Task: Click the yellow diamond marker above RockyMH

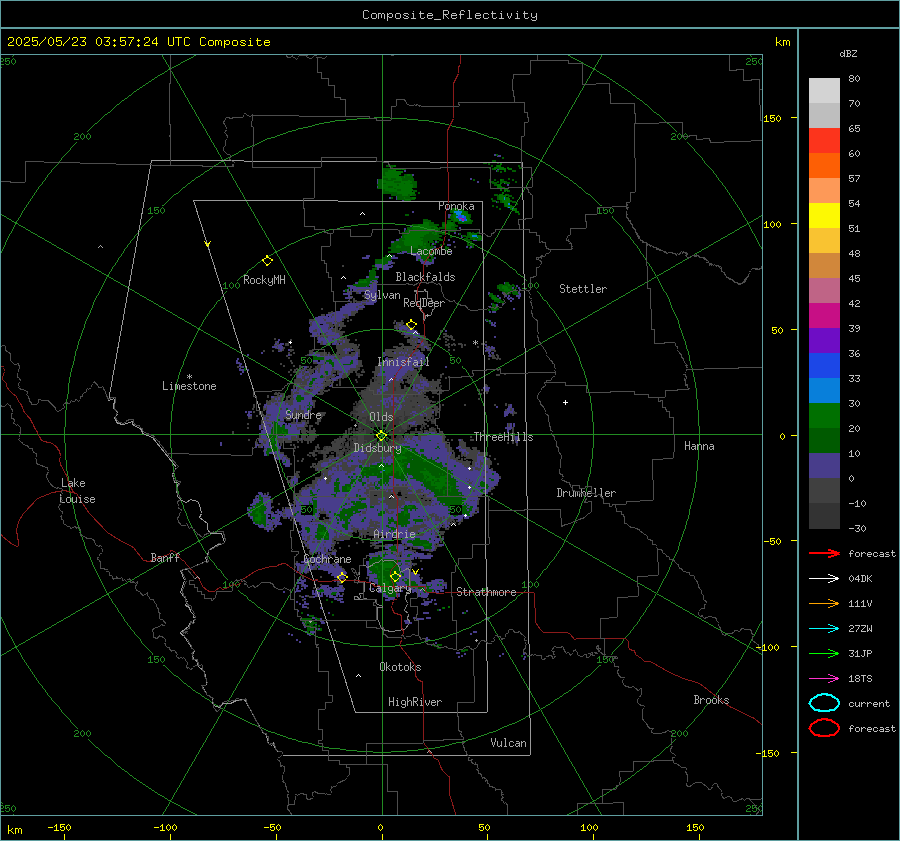Action: (x=267, y=261)
